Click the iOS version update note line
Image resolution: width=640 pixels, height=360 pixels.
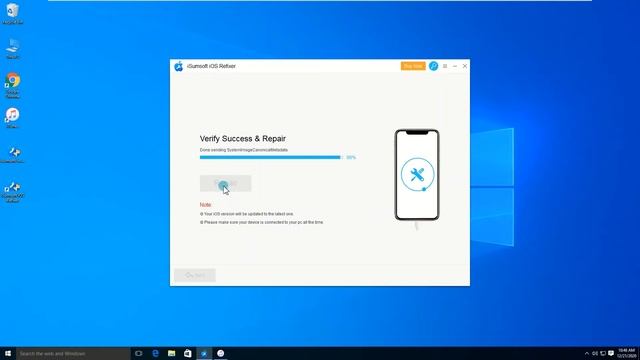[247, 214]
